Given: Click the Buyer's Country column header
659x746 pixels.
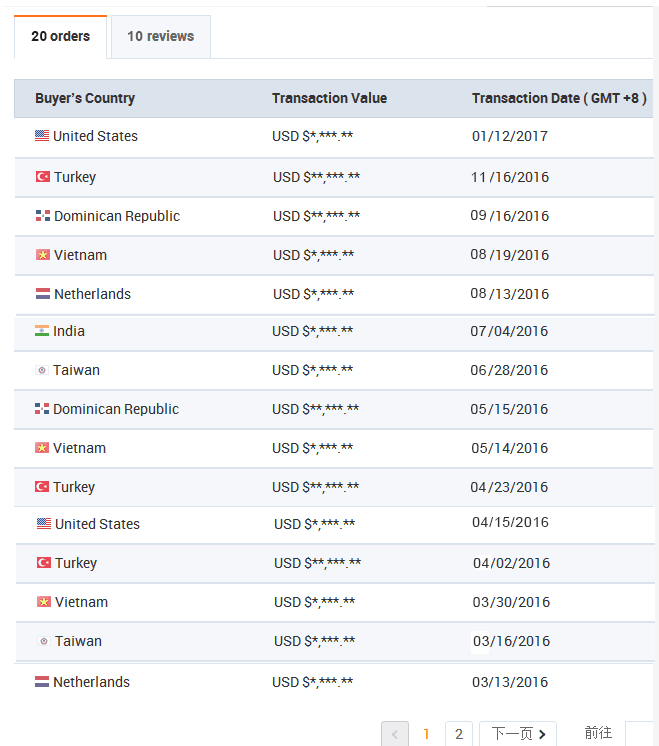Looking at the screenshot, I should click(x=85, y=98).
